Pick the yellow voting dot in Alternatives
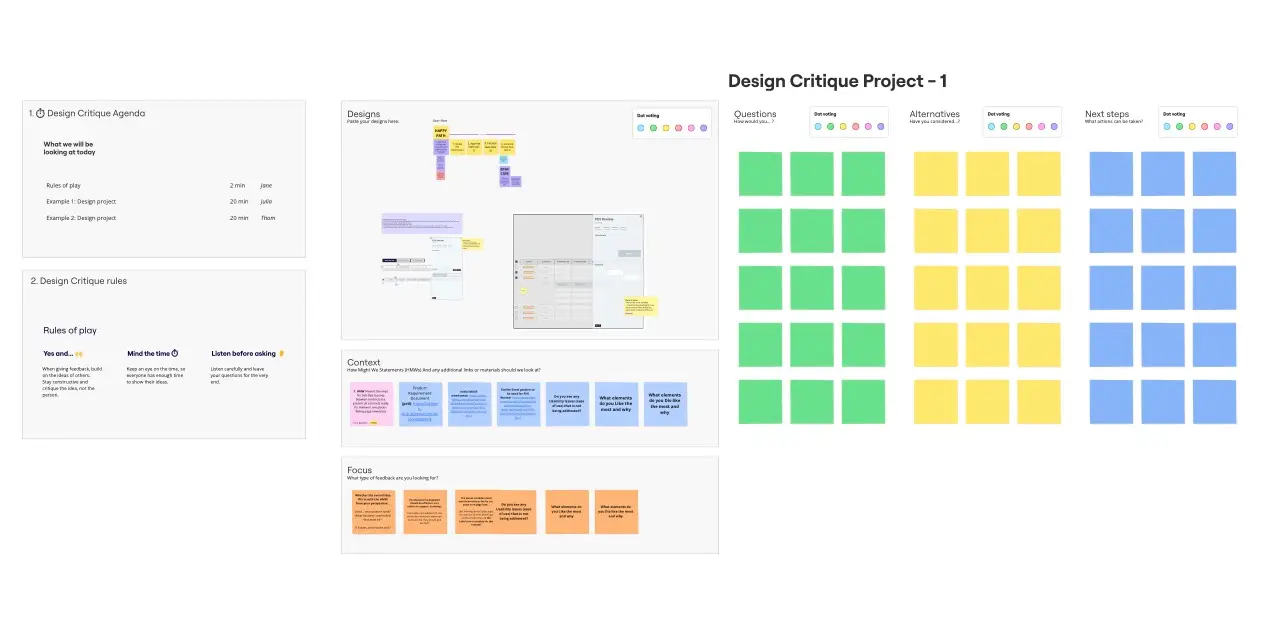The image size is (1263, 624). 1018,127
